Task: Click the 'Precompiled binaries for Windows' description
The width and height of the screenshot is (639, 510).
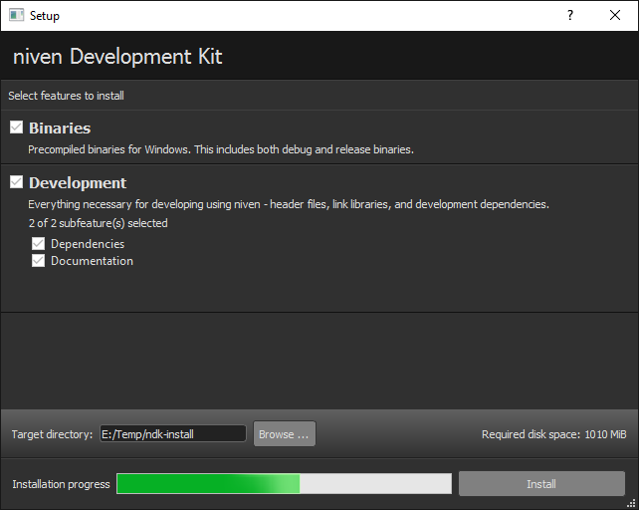Action: (x=221, y=150)
